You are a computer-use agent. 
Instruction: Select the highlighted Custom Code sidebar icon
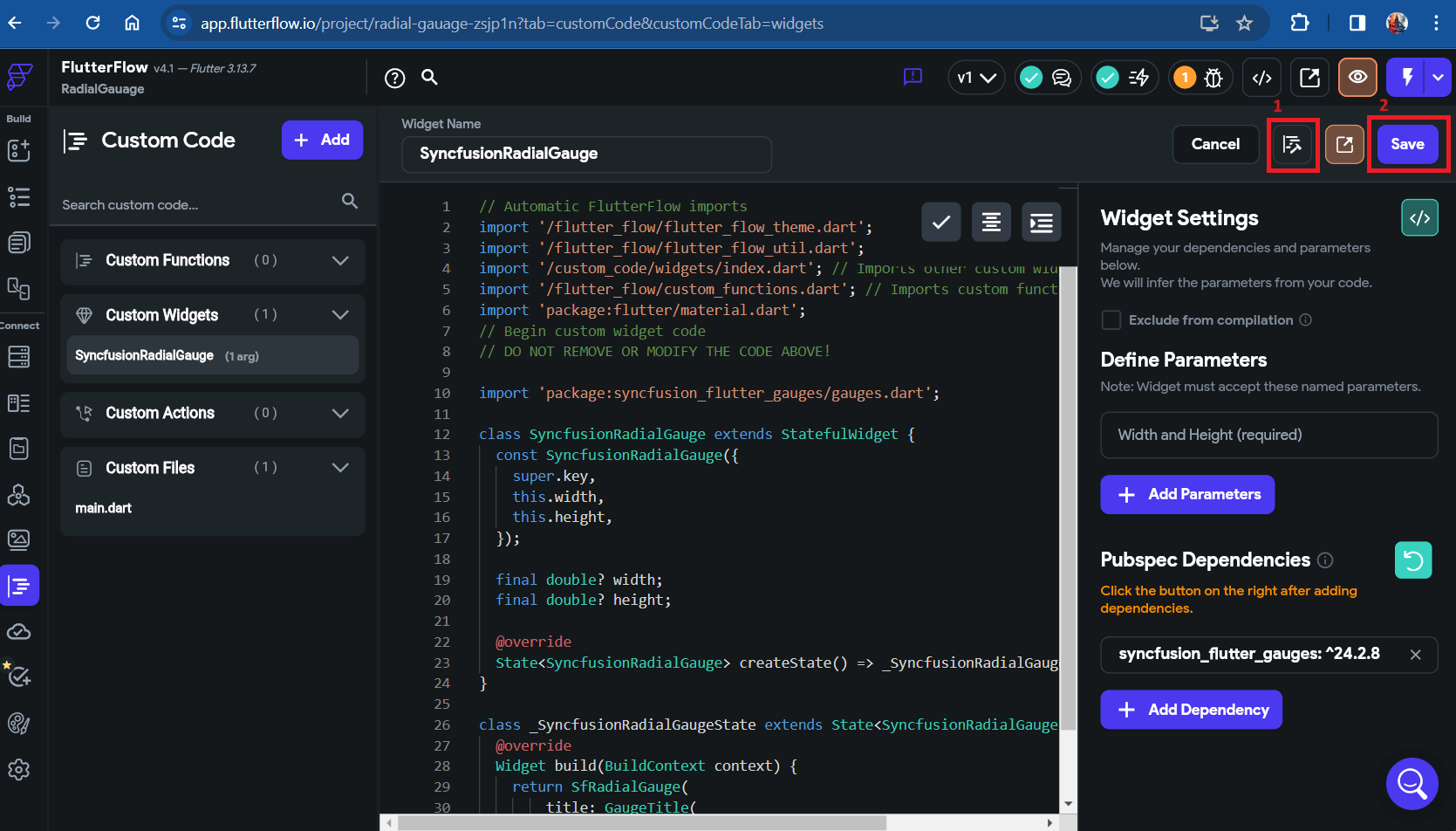point(19,586)
